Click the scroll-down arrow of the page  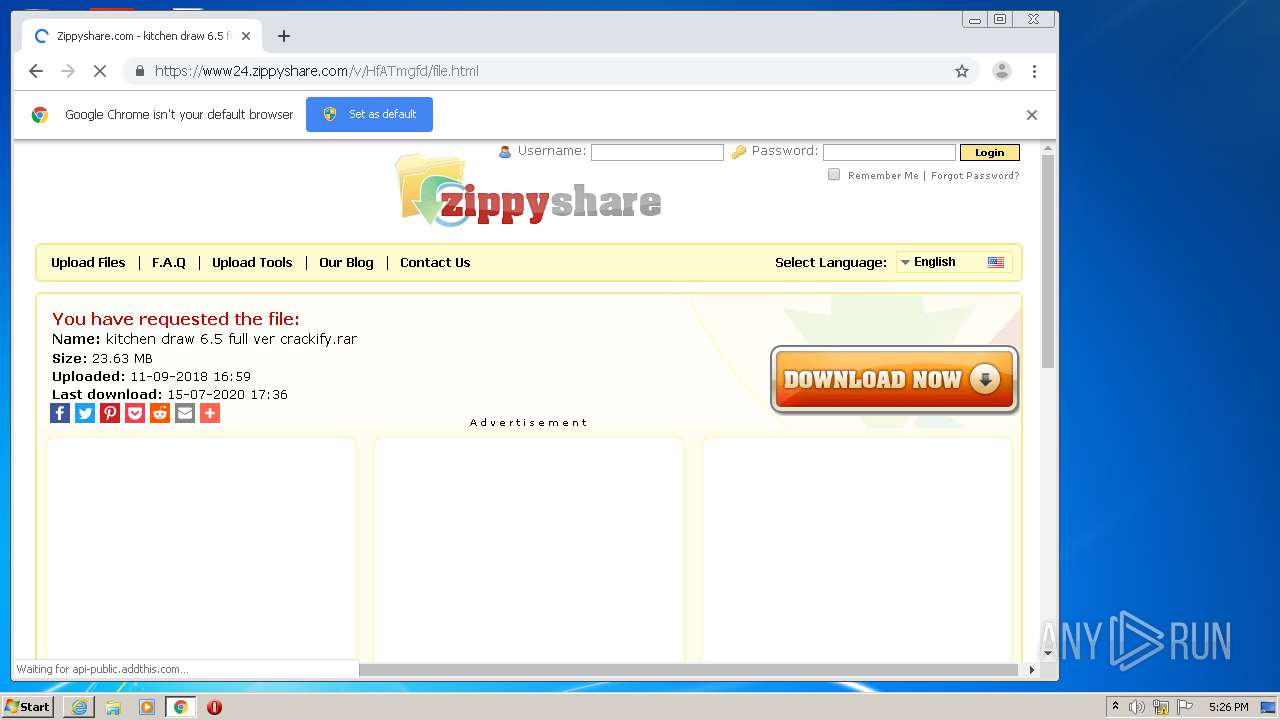(1048, 653)
